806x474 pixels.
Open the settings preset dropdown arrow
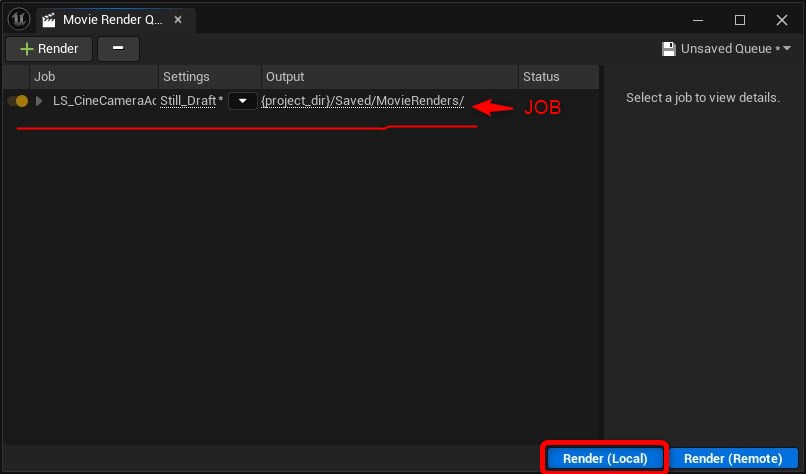pyautogui.click(x=243, y=101)
